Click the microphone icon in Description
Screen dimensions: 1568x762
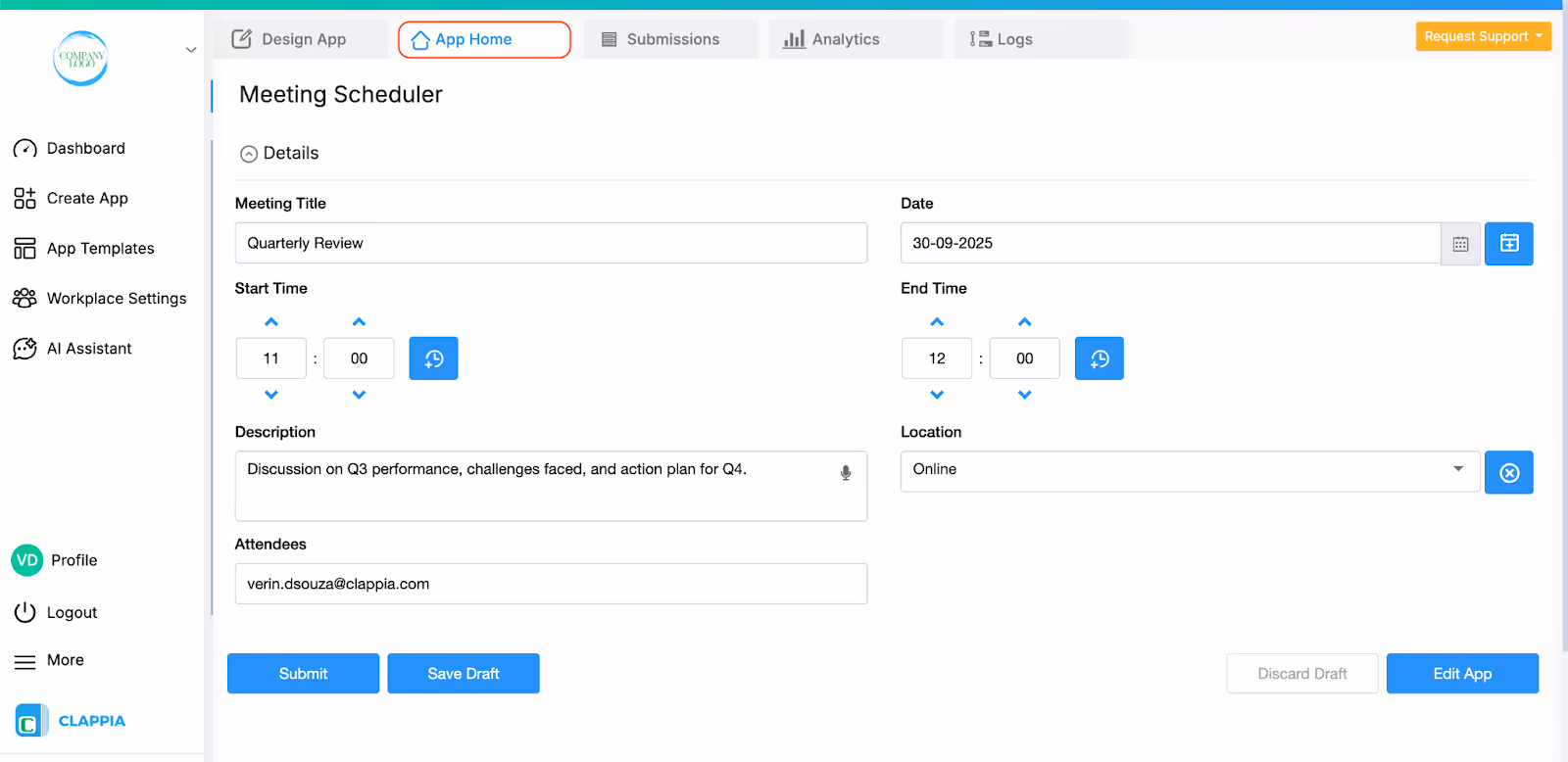845,474
